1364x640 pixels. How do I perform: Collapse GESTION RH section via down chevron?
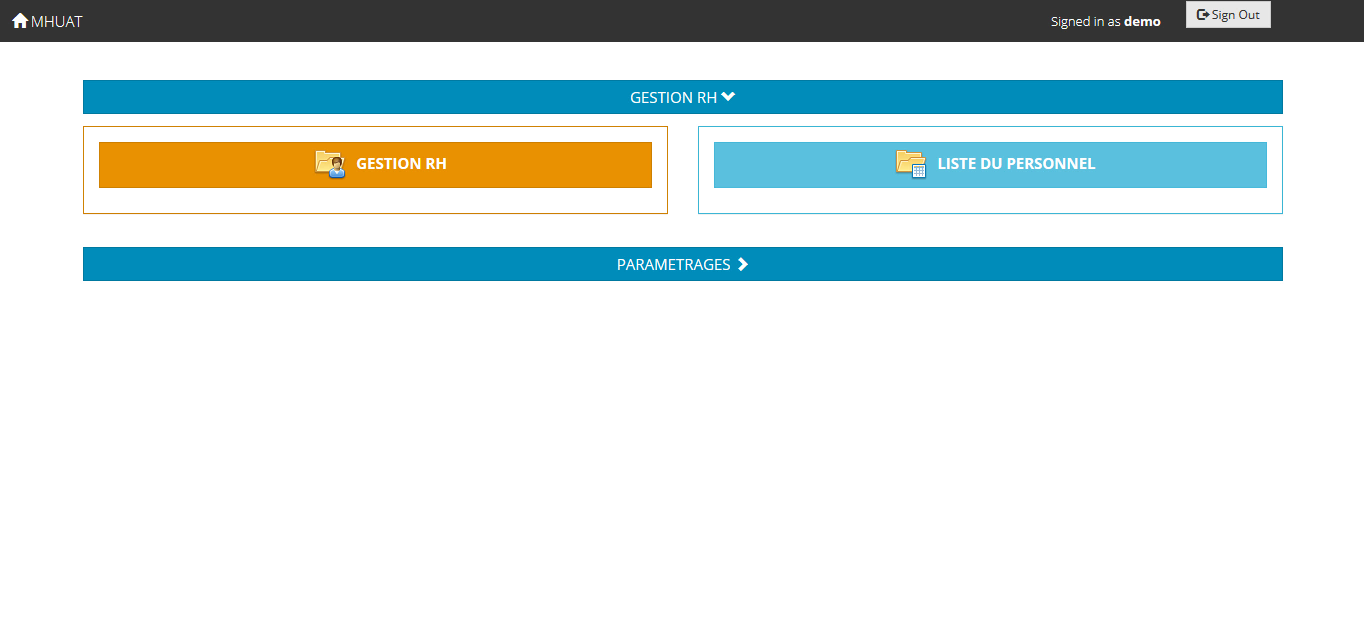pos(729,97)
